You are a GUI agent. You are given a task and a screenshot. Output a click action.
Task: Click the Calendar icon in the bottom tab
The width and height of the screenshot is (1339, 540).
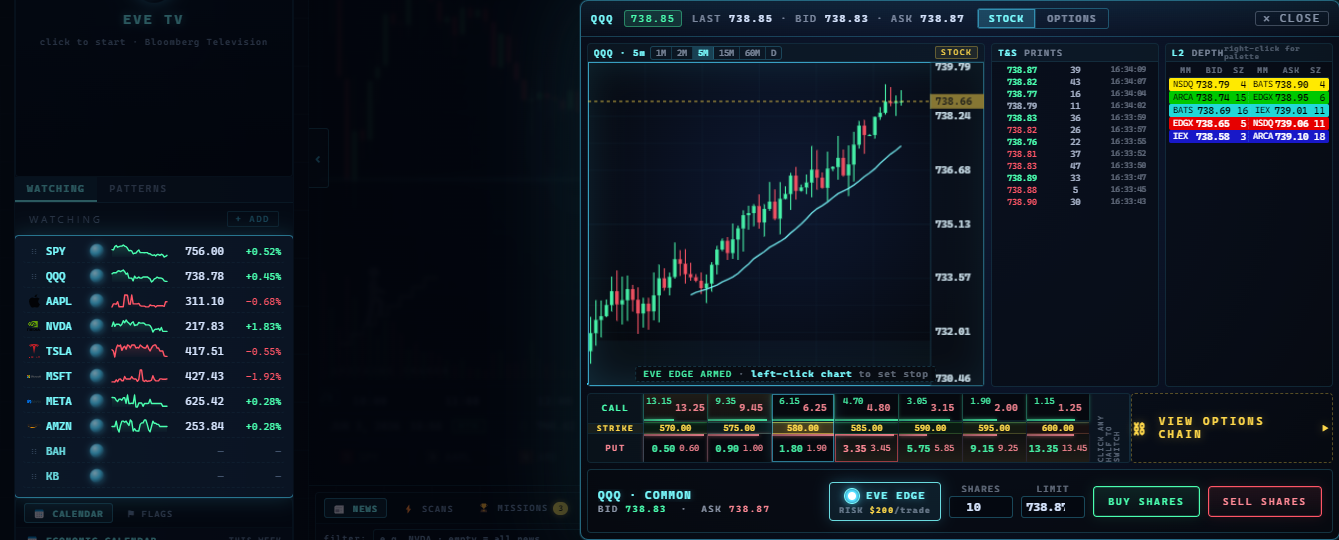[x=39, y=514]
